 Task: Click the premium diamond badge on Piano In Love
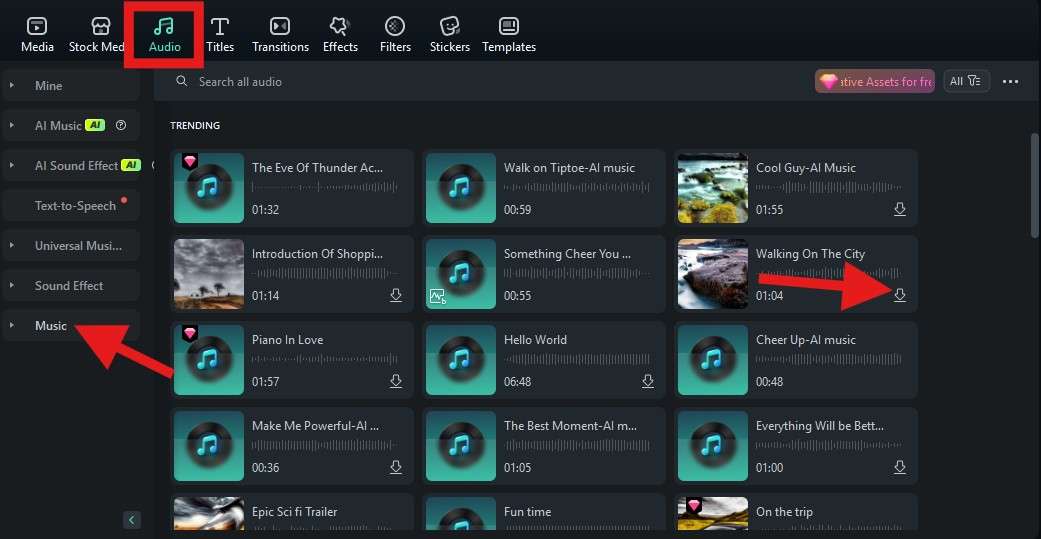[x=191, y=333]
